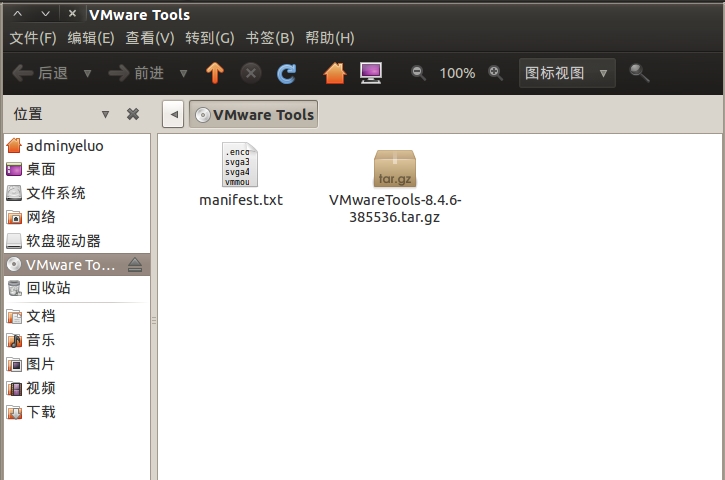Viewport: 725px width, 480px height.
Task: Select 软盘驱动器 in the sidebar
Action: [77, 241]
